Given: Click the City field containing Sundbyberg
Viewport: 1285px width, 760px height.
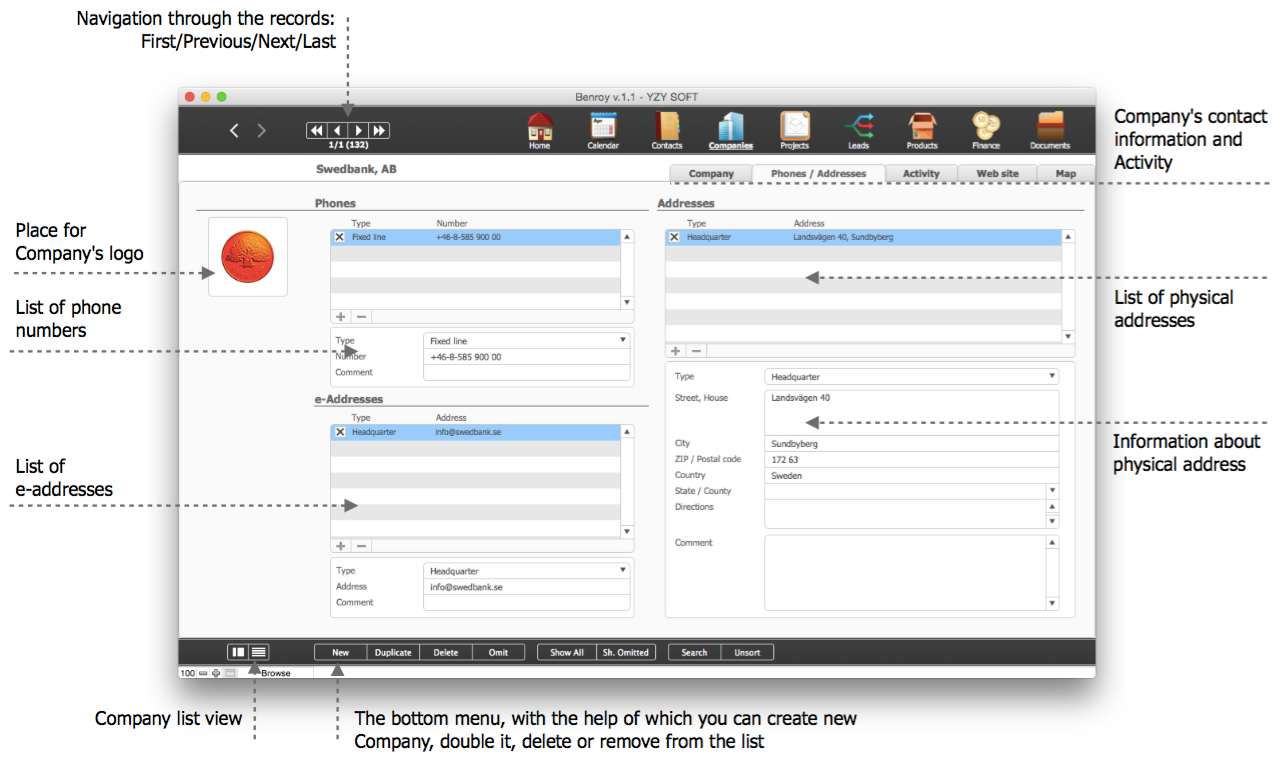Looking at the screenshot, I should tap(910, 444).
